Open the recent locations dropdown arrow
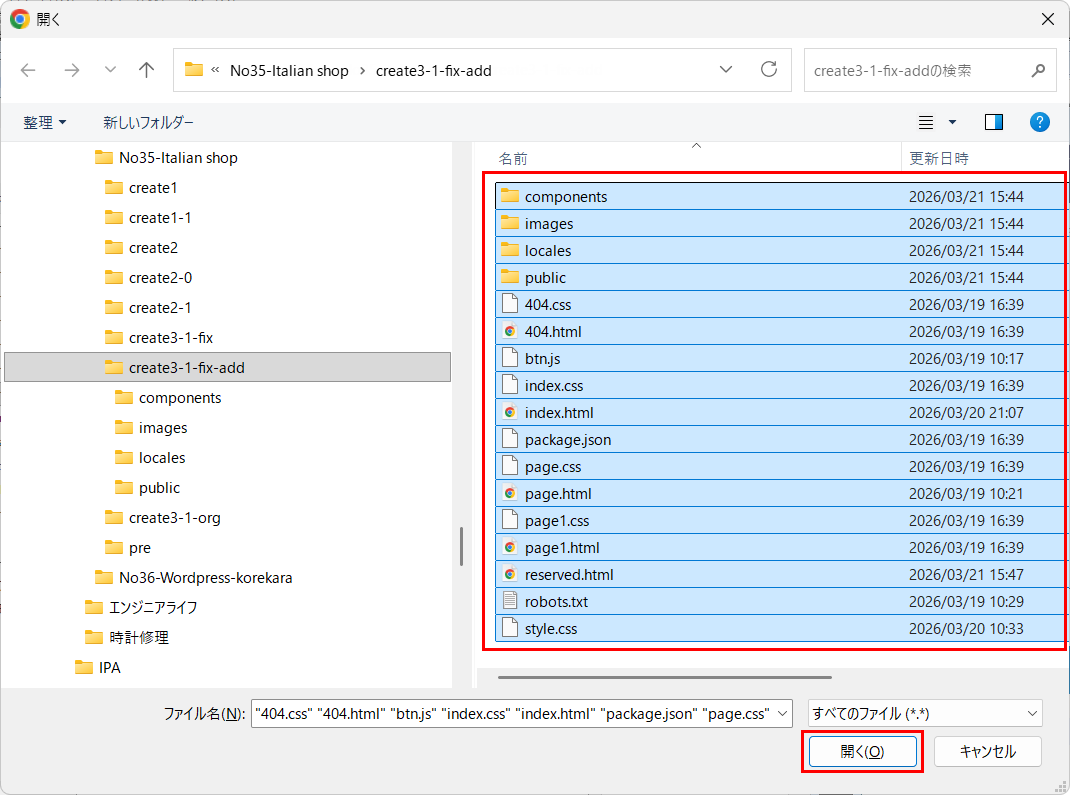 pyautogui.click(x=110, y=70)
